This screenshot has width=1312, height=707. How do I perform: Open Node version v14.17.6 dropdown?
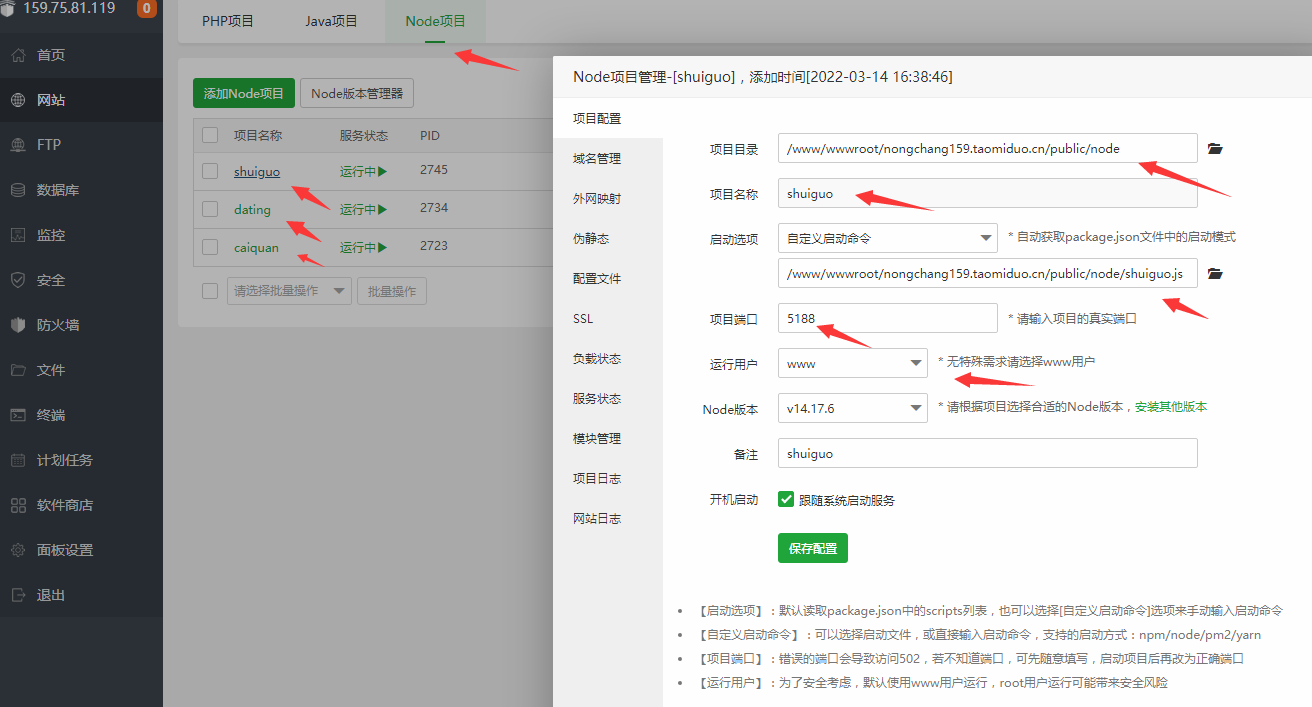852,408
